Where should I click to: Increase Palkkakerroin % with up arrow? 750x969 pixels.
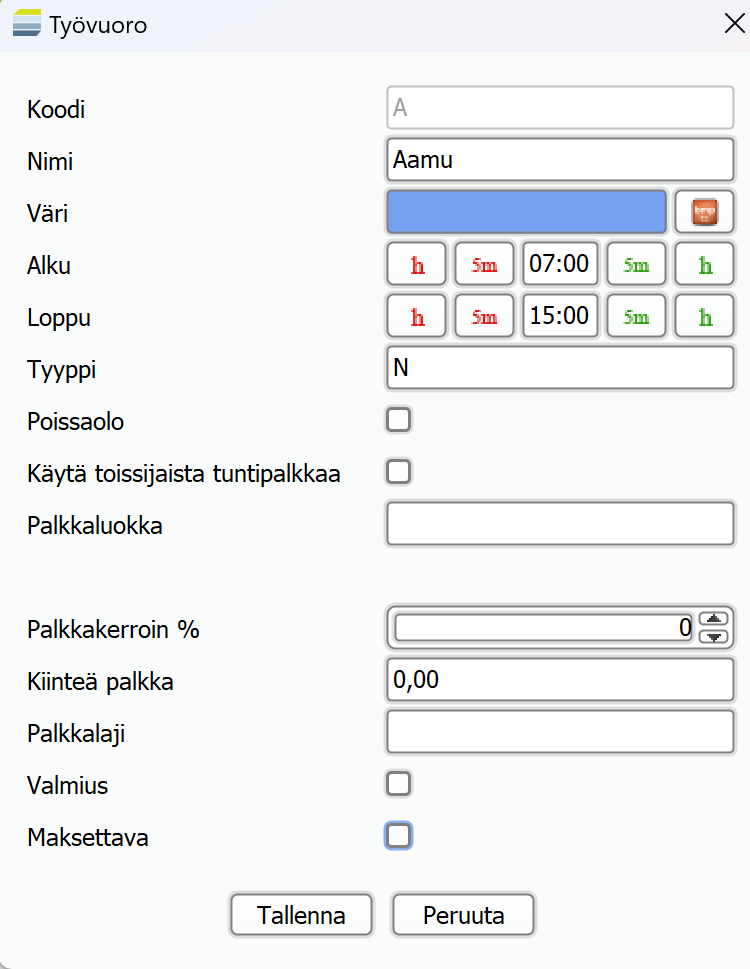[714, 620]
